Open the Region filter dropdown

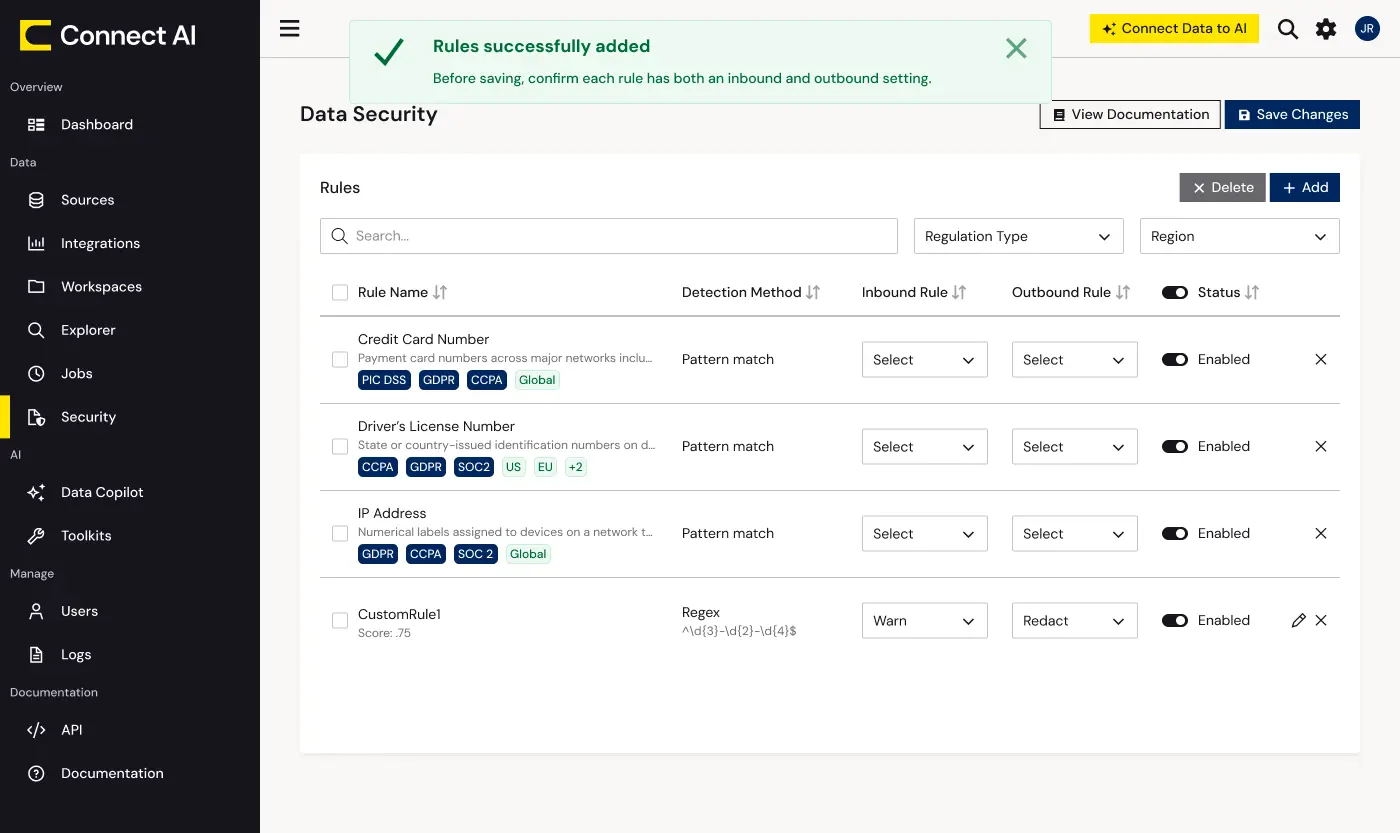pyautogui.click(x=1240, y=236)
